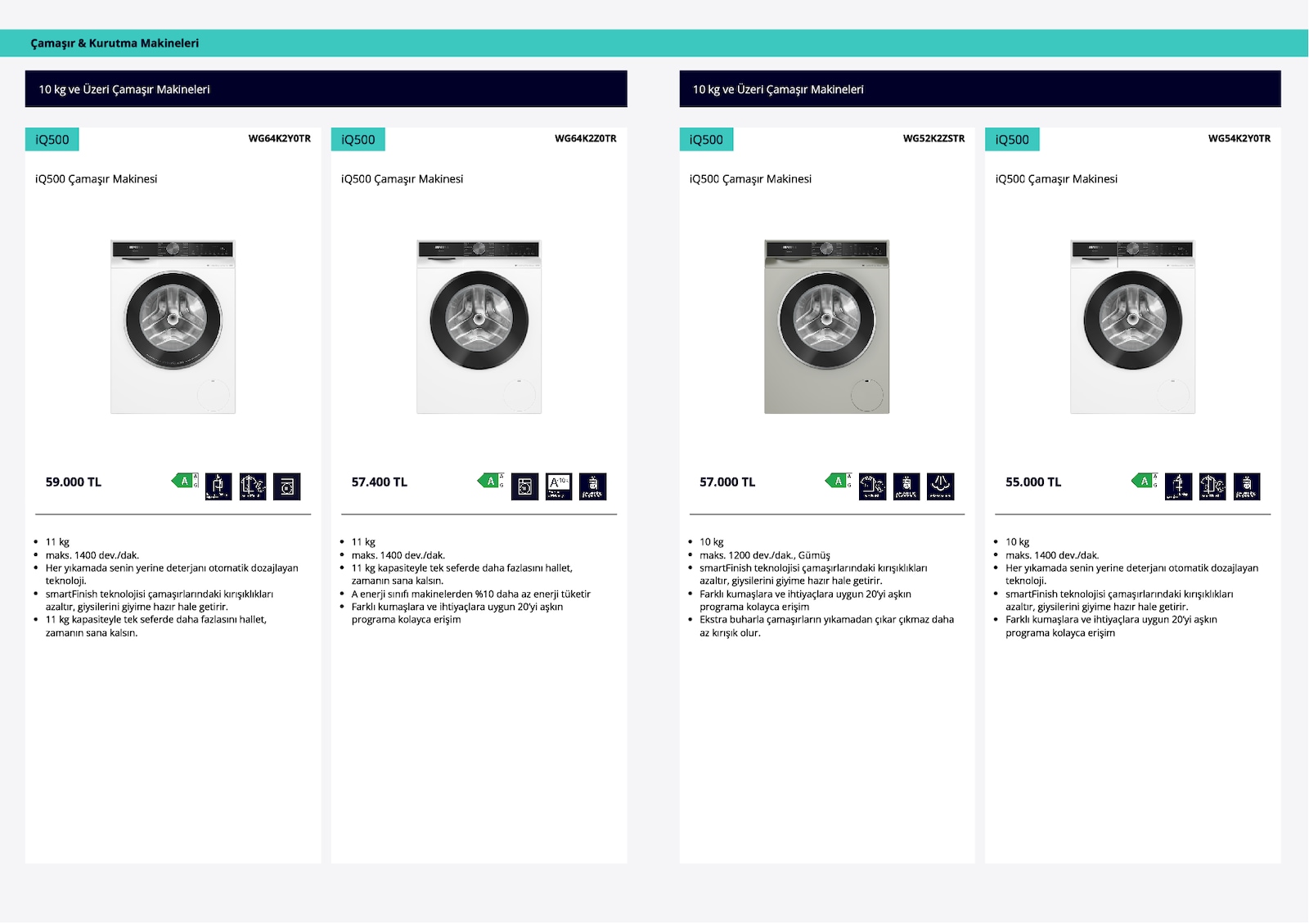Click the 'Her yıkamada senin yerine' bullet under 59.000 TL
Screen dimensions: 1309x924
tap(172, 575)
